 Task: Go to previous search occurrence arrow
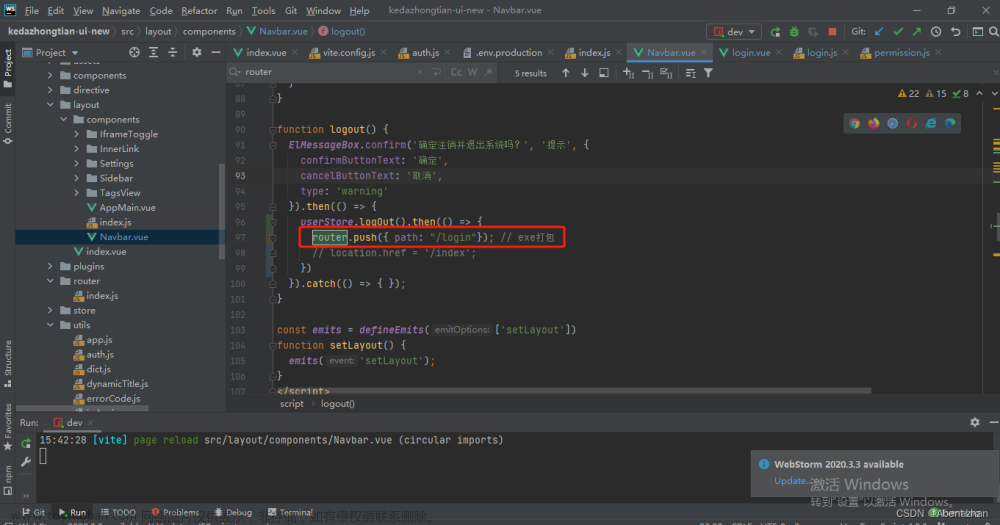566,73
